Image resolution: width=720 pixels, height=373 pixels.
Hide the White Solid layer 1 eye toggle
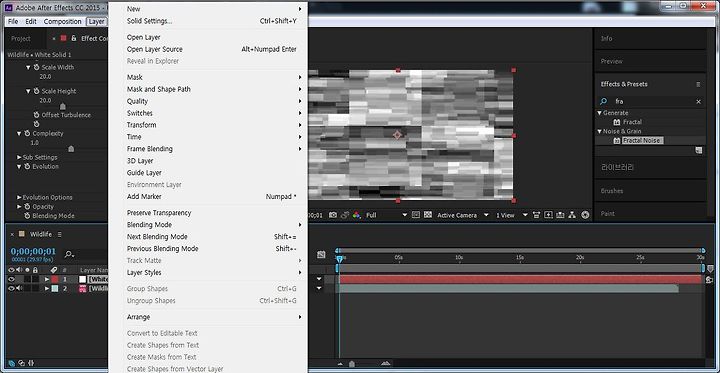pos(11,279)
